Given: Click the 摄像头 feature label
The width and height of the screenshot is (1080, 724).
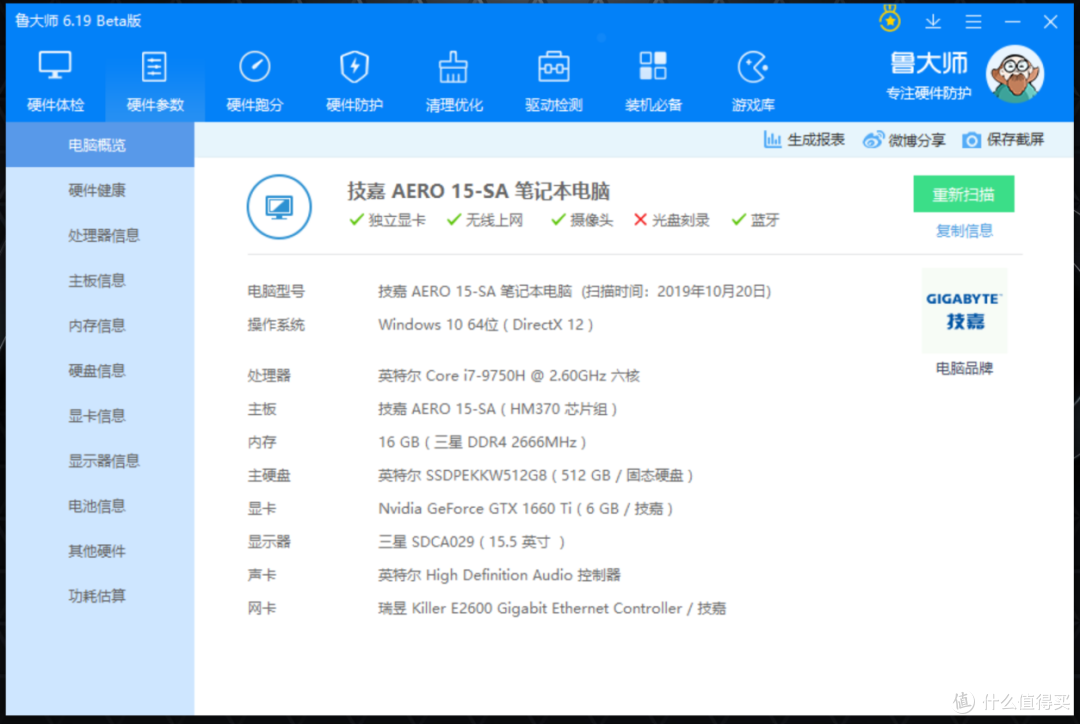Looking at the screenshot, I should pyautogui.click(x=592, y=220).
